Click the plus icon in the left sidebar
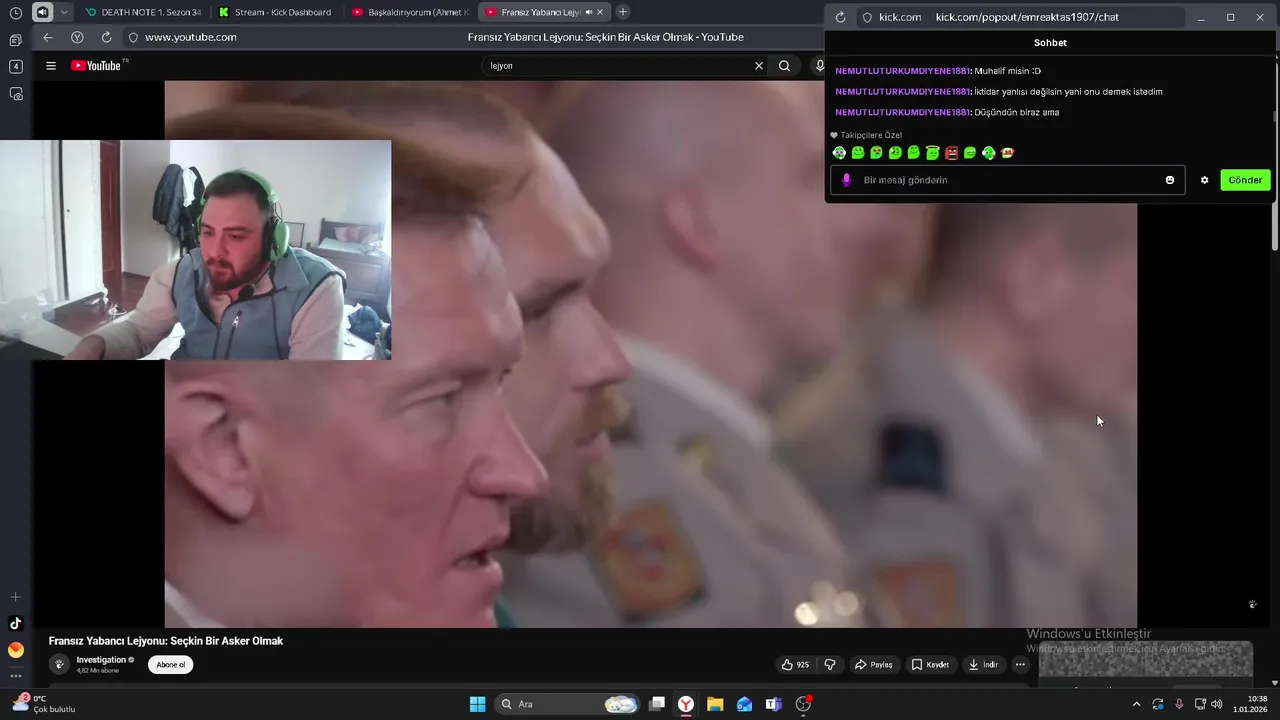This screenshot has height=720, width=1280. 15,597
